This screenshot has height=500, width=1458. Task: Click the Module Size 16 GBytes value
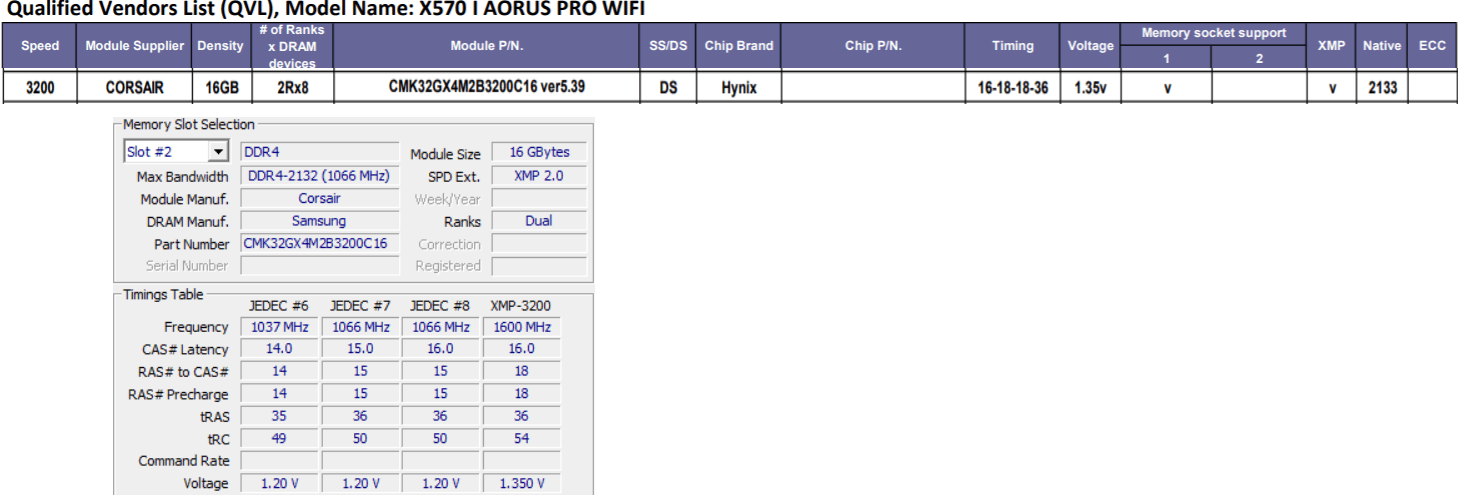click(539, 152)
